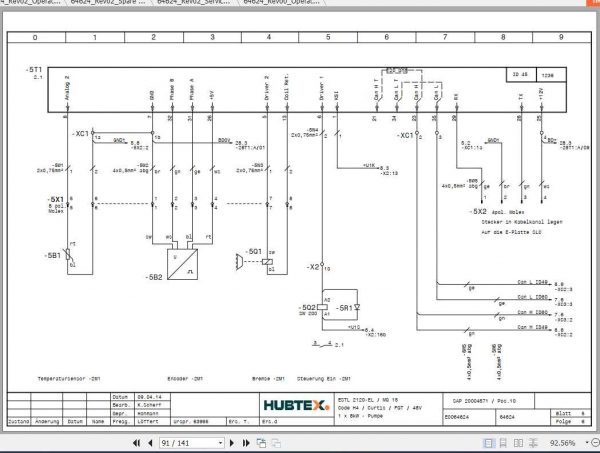The width and height of the screenshot is (600, 453).
Task: Click the Steuerung Ein -2M1 caption
Action: pos(324,379)
